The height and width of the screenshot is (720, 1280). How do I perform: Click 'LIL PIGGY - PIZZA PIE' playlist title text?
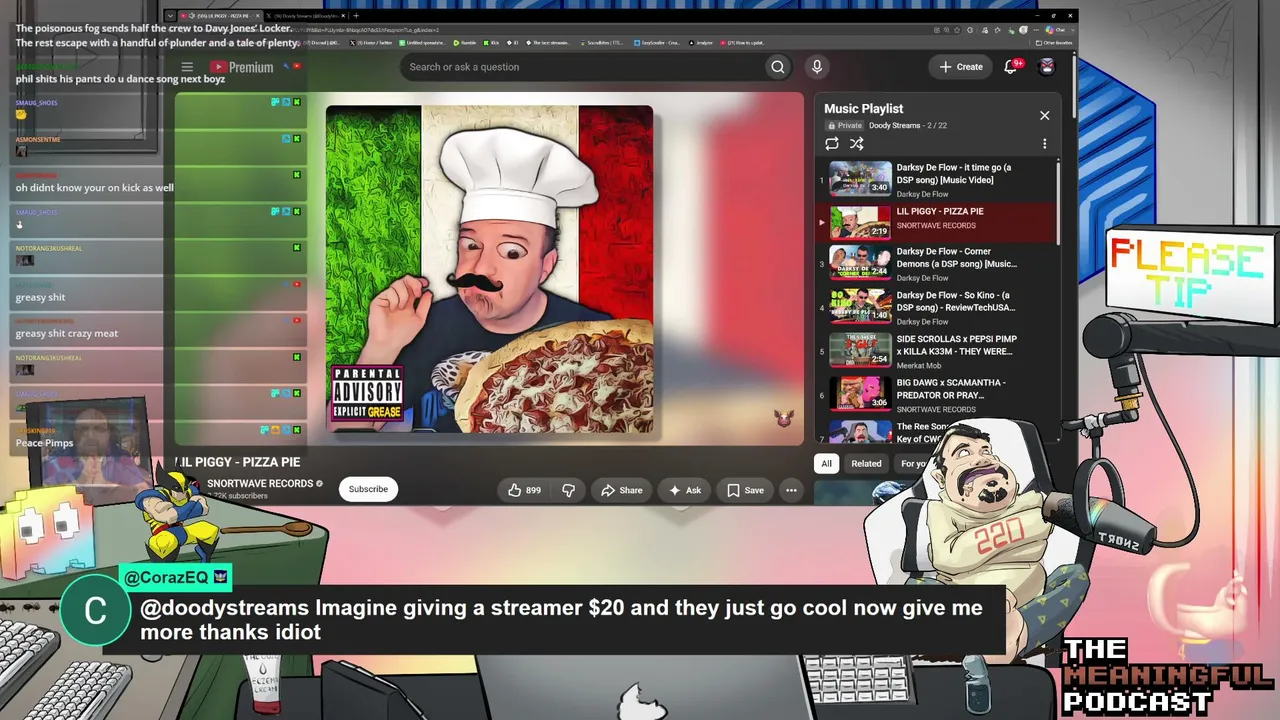pyautogui.click(x=940, y=212)
